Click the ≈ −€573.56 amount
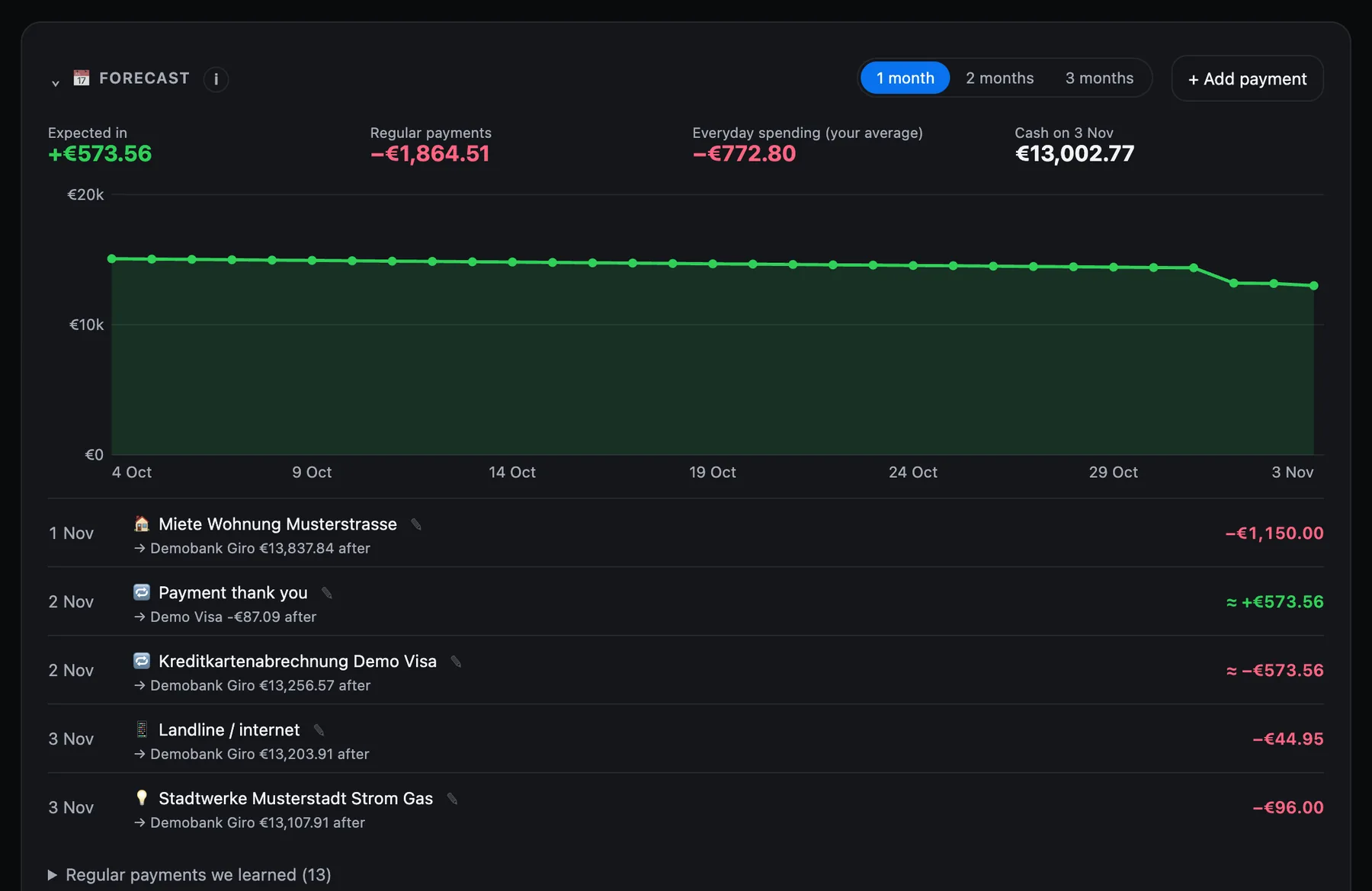1372x891 pixels. tap(1274, 670)
